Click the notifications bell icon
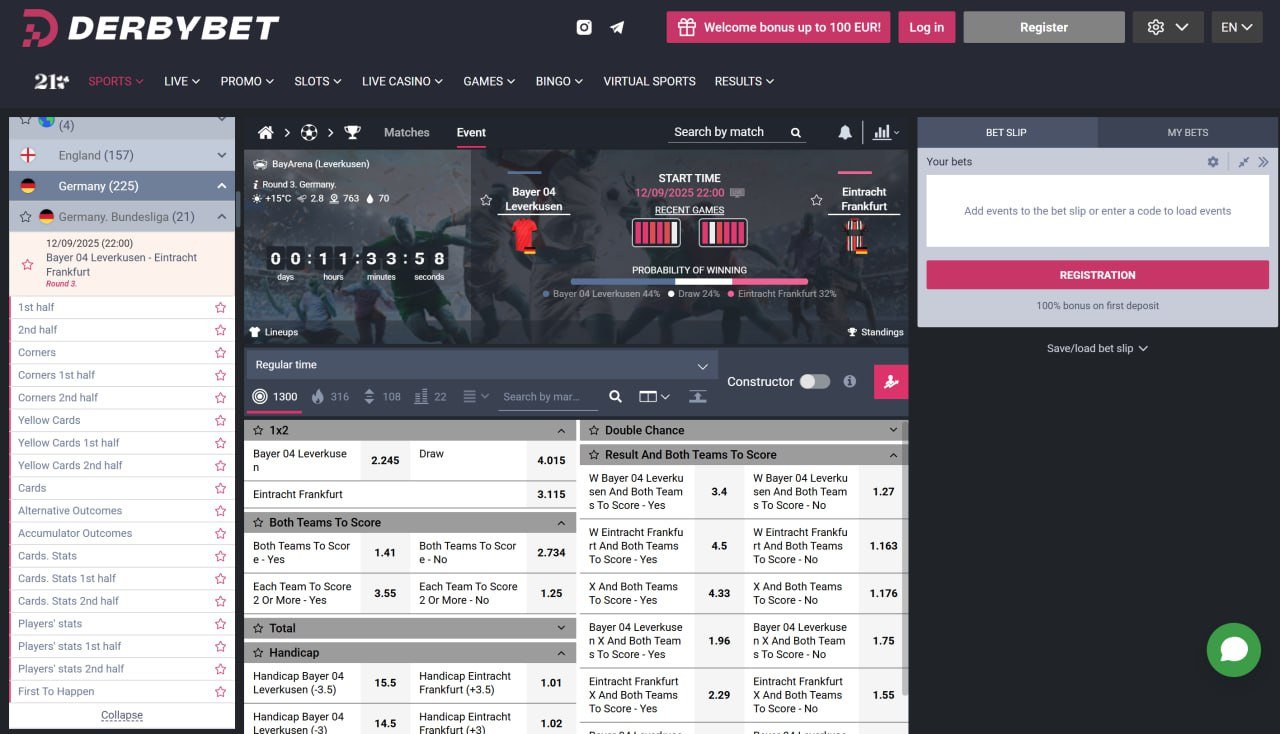This screenshot has width=1280, height=734. [845, 132]
